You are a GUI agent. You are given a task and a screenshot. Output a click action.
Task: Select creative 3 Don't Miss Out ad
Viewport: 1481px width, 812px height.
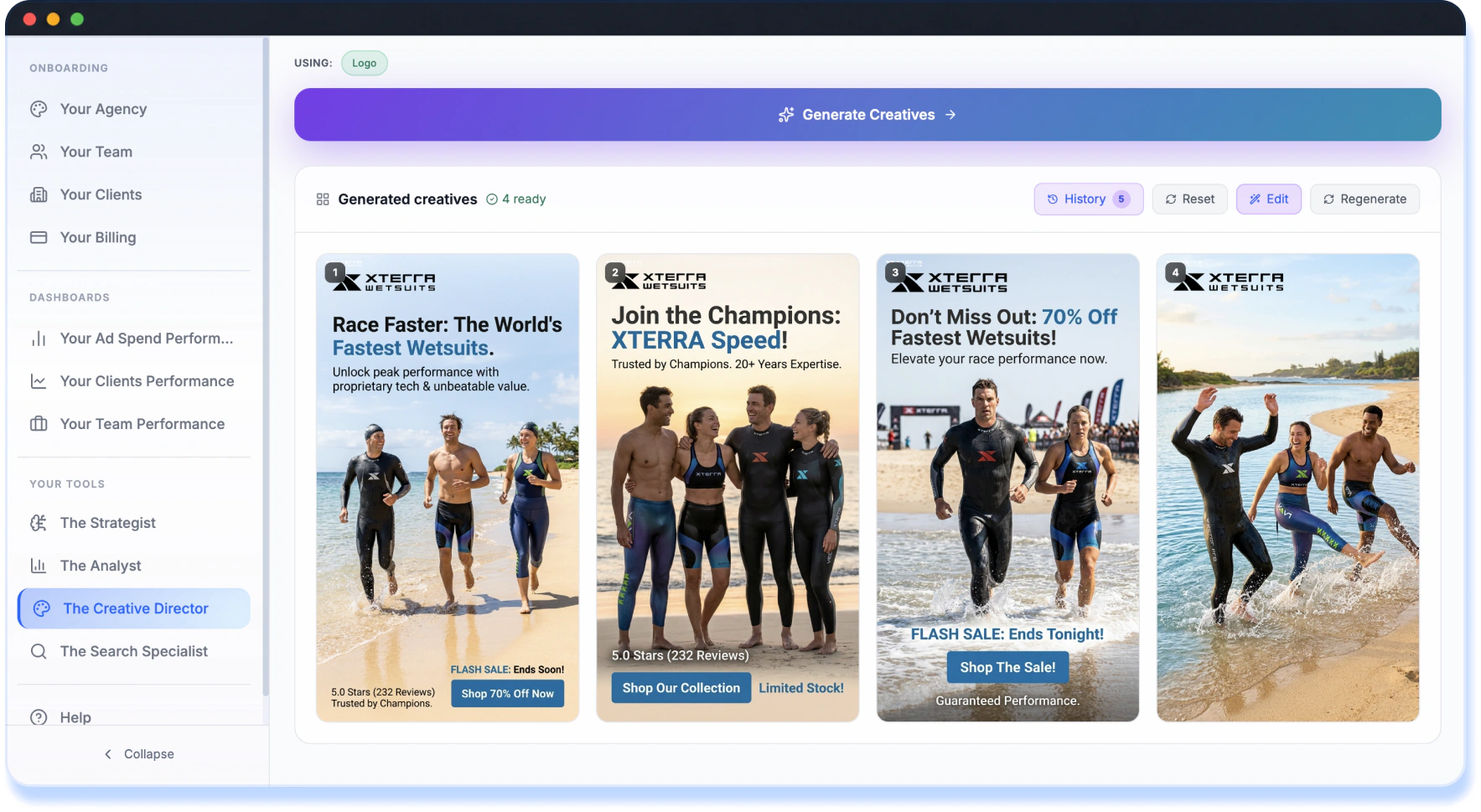click(1007, 488)
